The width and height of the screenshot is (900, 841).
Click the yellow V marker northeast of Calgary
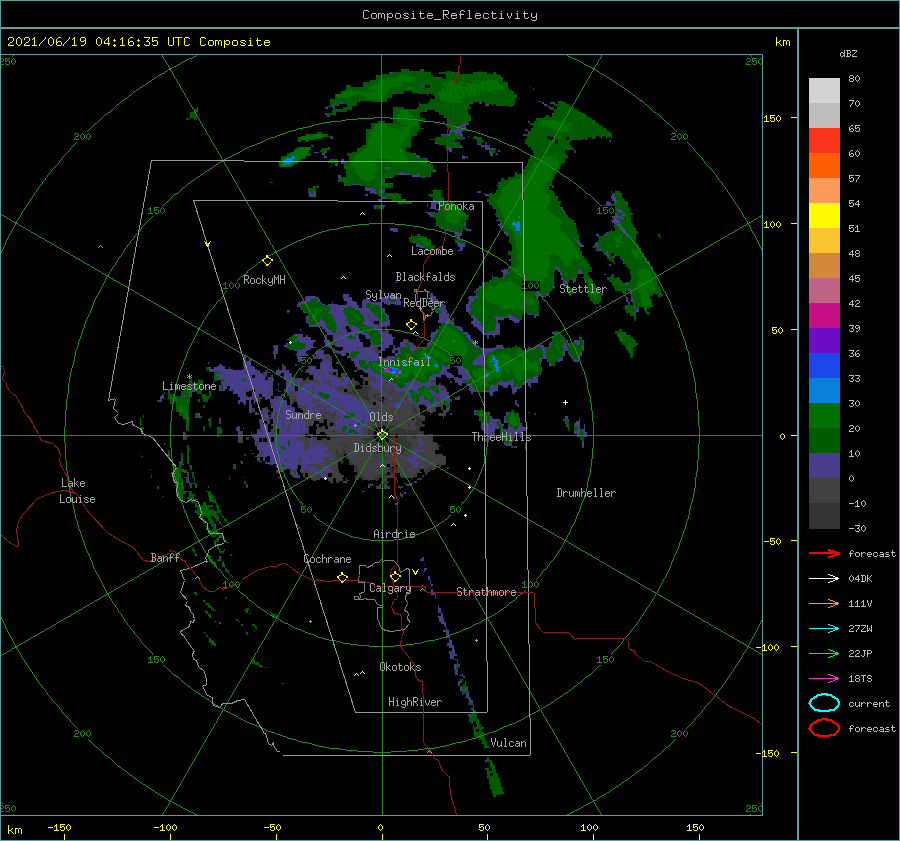coord(415,572)
